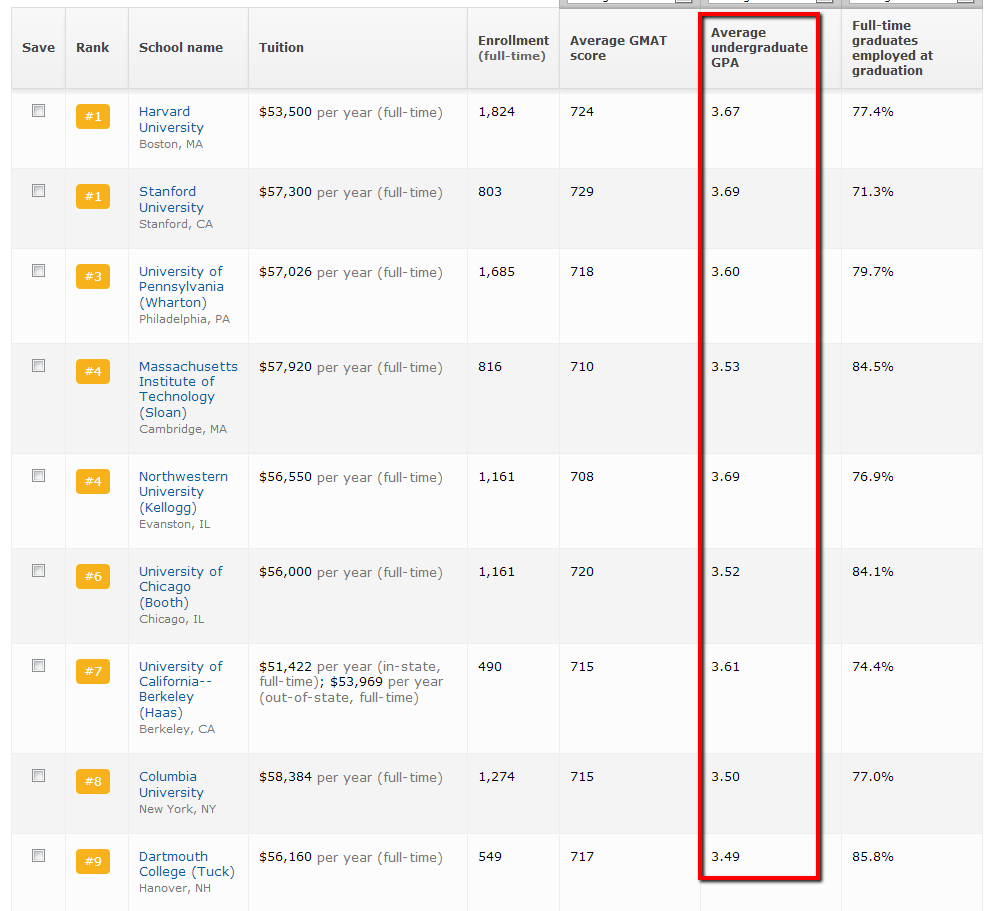Check the Save box for Harvard University

pos(38,111)
